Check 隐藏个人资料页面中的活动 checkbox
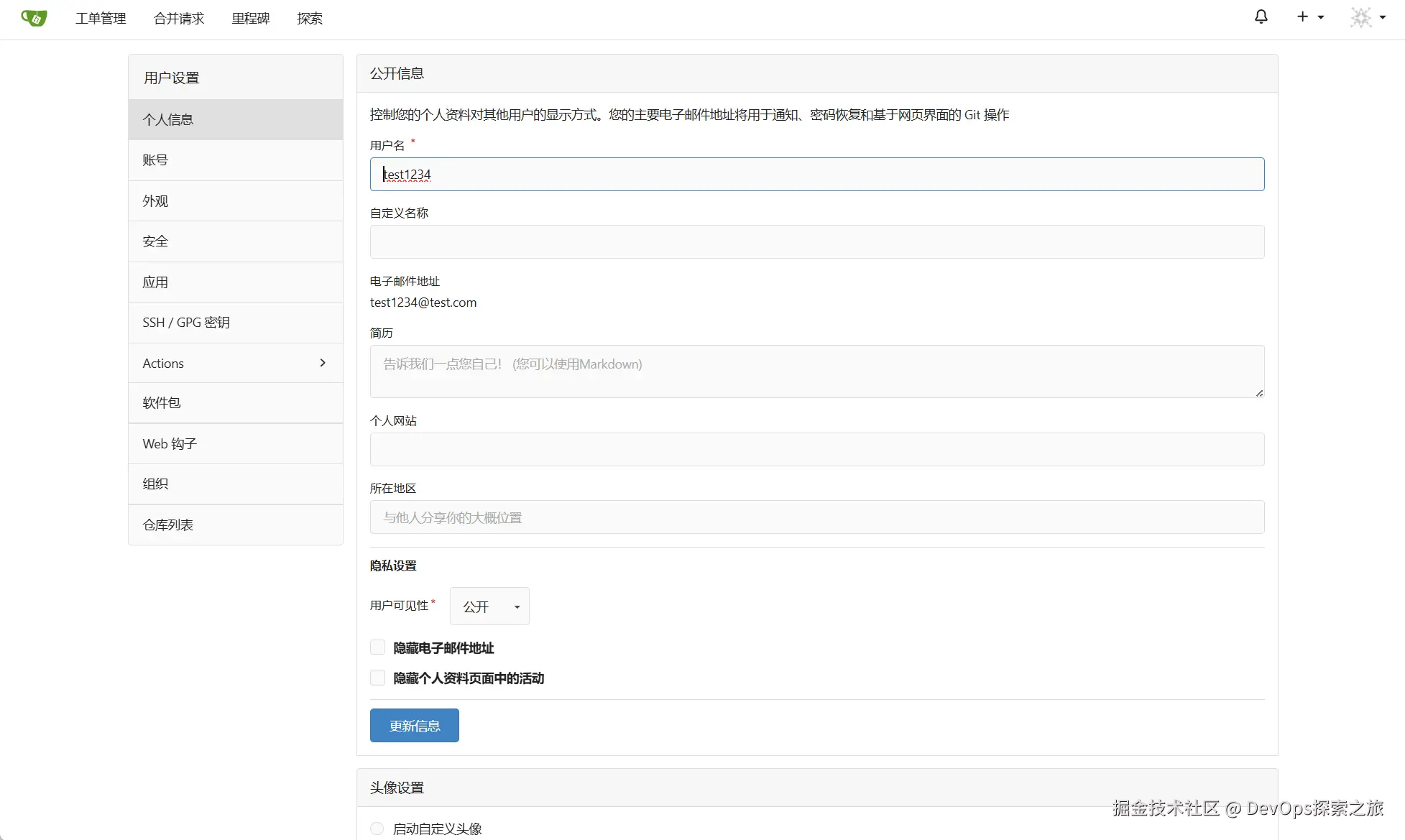 [378, 678]
